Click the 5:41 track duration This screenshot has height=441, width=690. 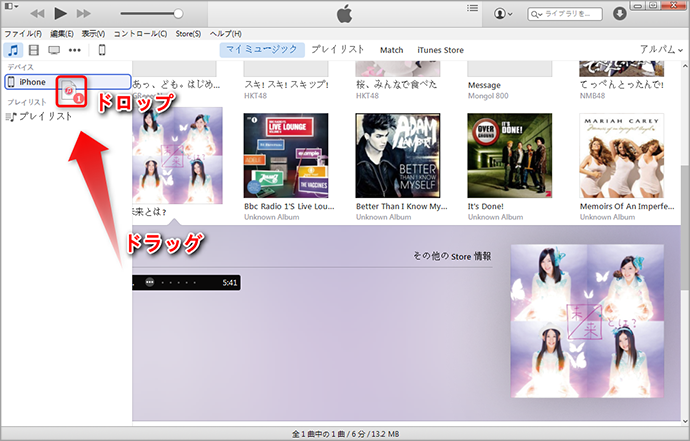tap(230, 283)
